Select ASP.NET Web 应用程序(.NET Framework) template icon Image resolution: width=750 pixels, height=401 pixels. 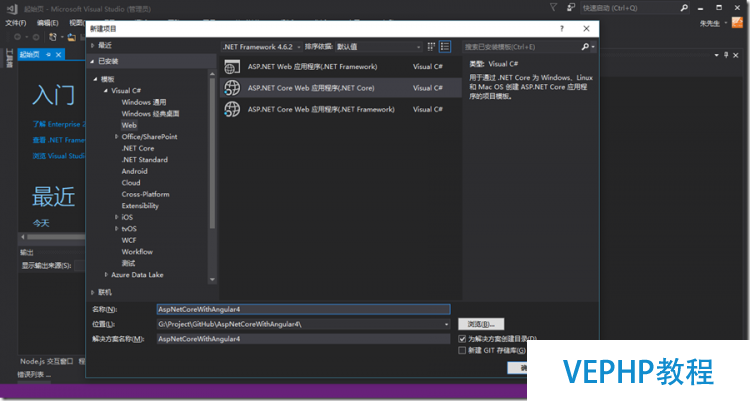click(232, 67)
